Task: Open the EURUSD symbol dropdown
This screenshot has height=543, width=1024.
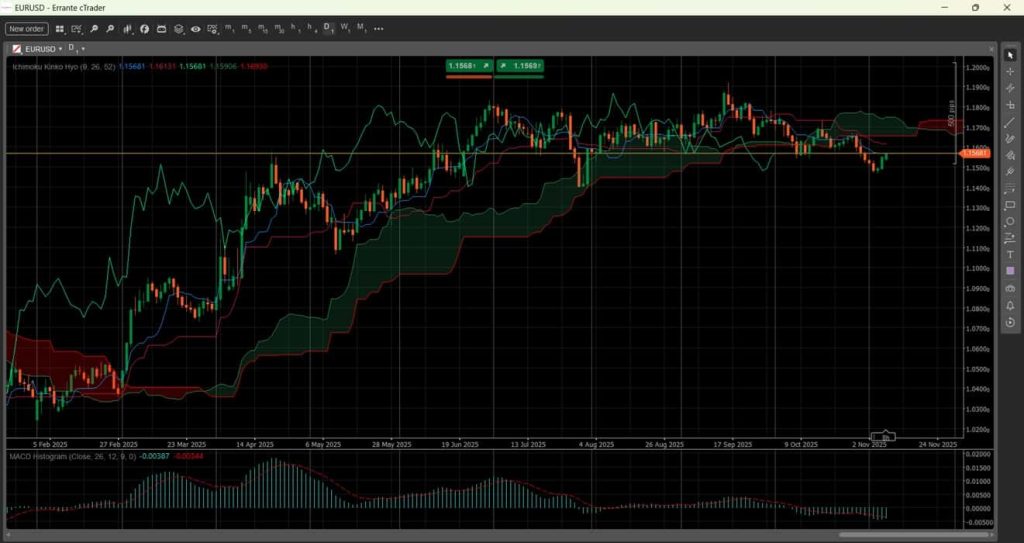Action: (x=61, y=48)
